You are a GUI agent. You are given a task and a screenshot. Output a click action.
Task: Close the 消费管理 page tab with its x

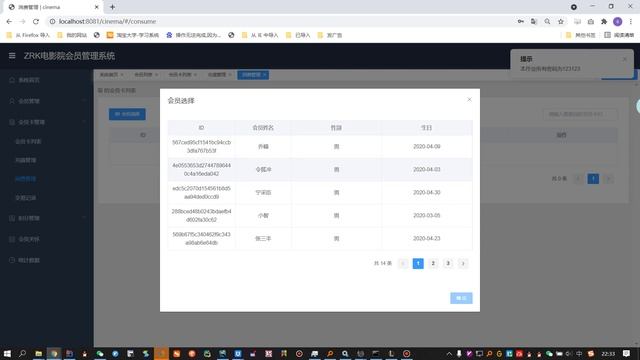[264, 75]
